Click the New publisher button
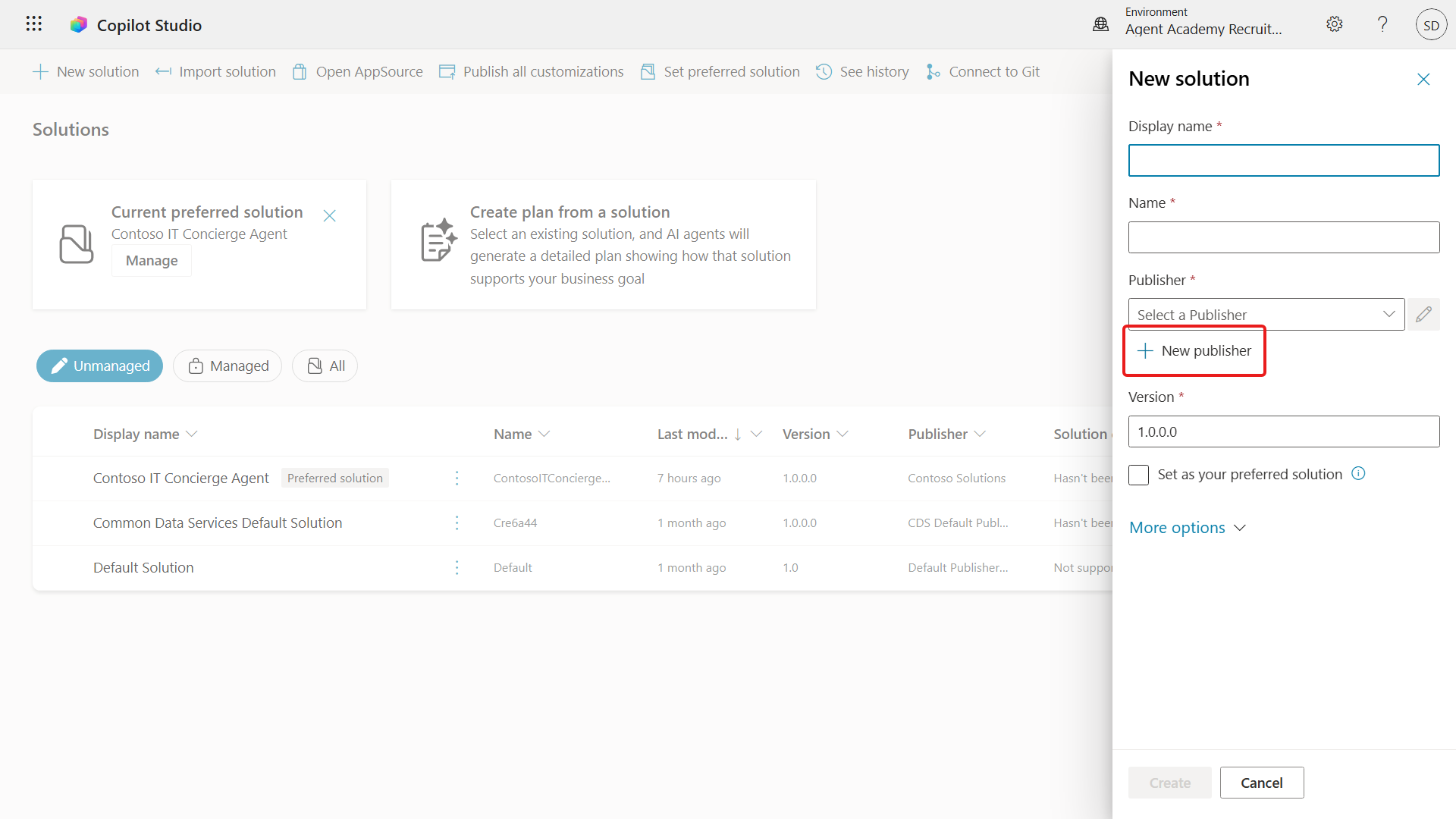This screenshot has width=1456, height=819. [1194, 350]
